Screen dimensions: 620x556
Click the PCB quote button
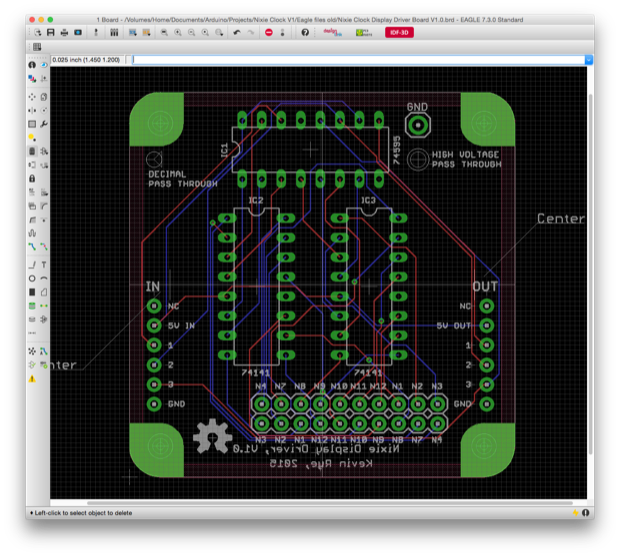tap(364, 32)
